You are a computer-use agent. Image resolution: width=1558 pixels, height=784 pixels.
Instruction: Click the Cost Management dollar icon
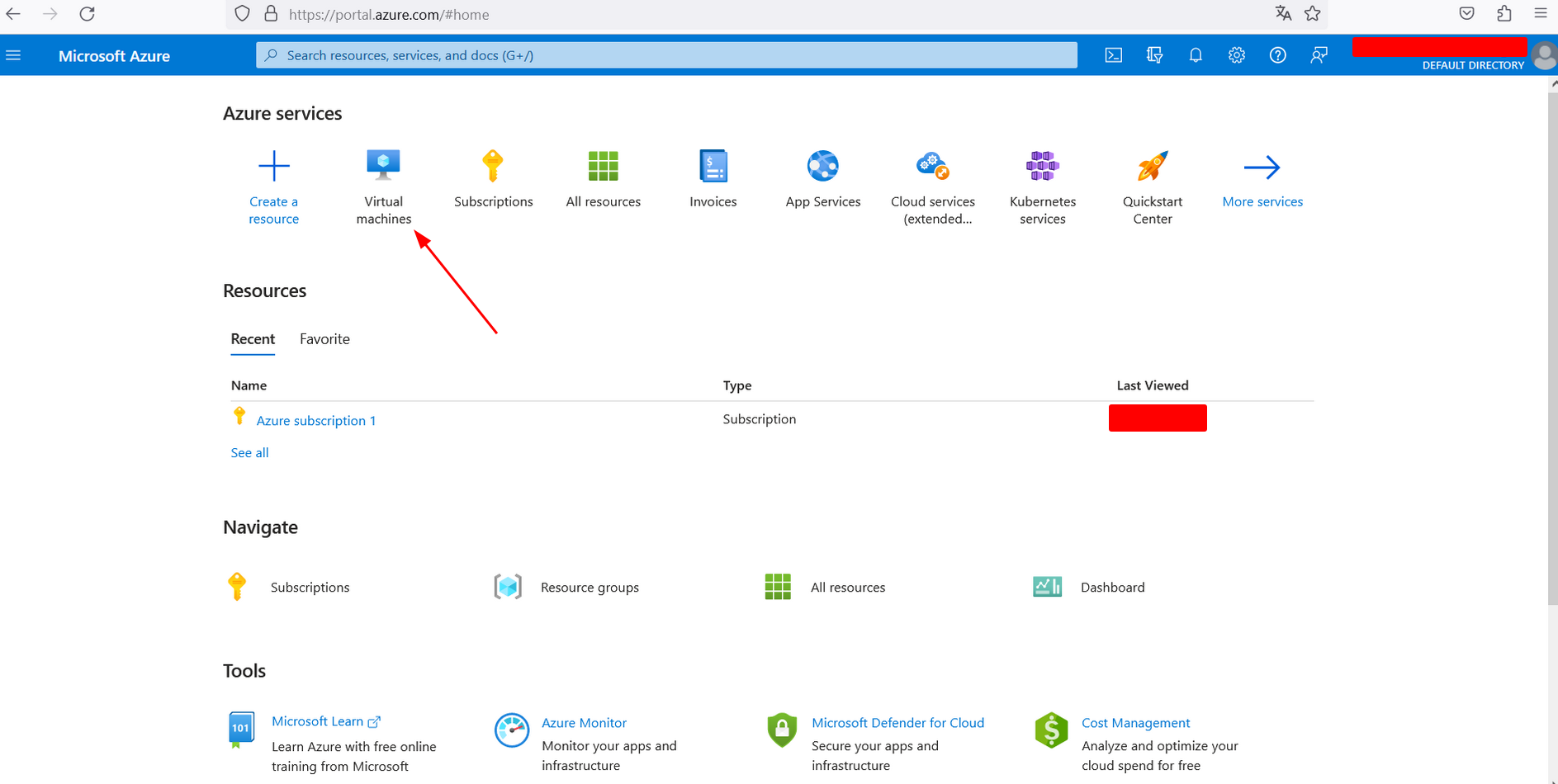(x=1051, y=730)
